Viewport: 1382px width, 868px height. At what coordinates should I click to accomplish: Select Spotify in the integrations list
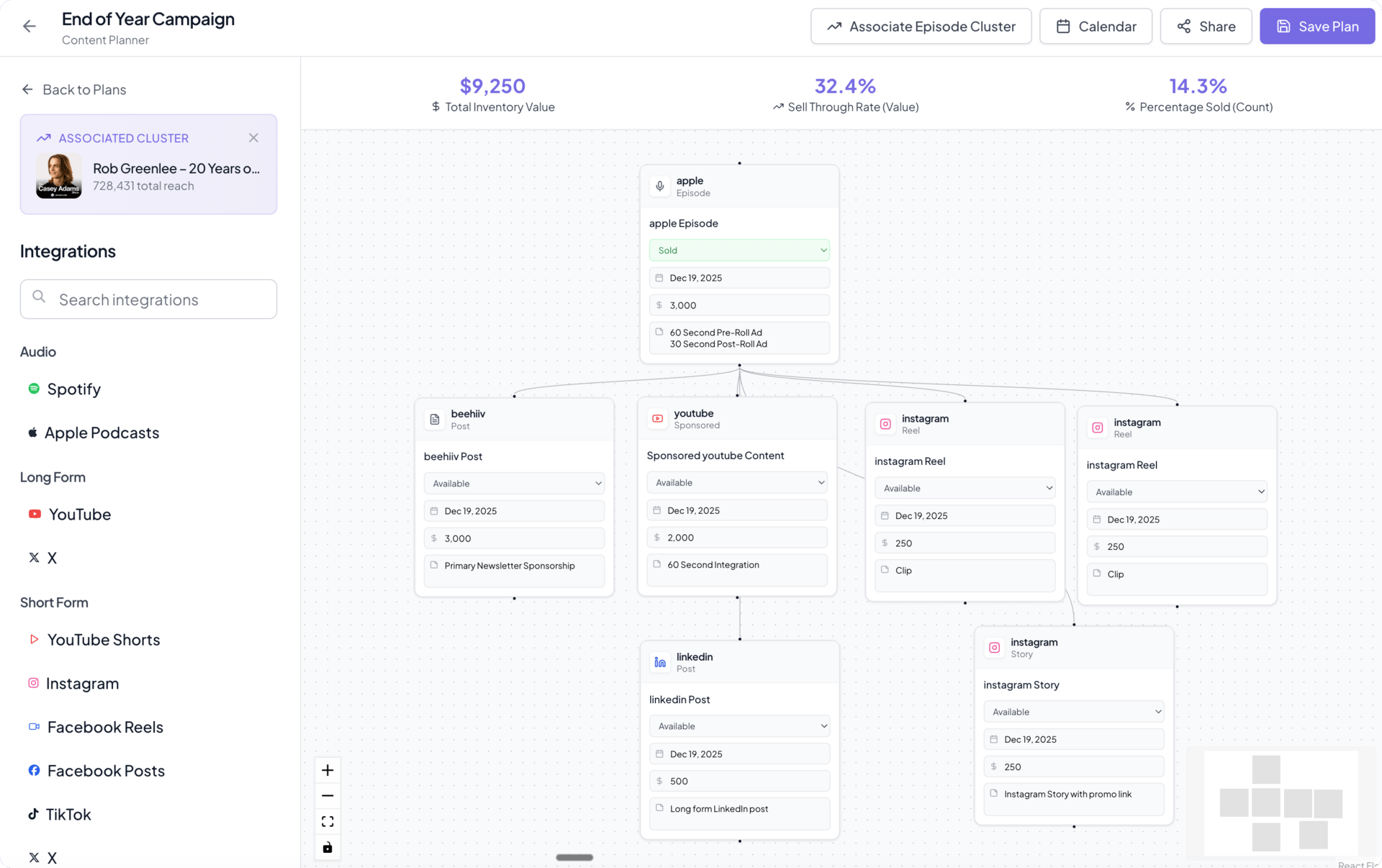(73, 389)
